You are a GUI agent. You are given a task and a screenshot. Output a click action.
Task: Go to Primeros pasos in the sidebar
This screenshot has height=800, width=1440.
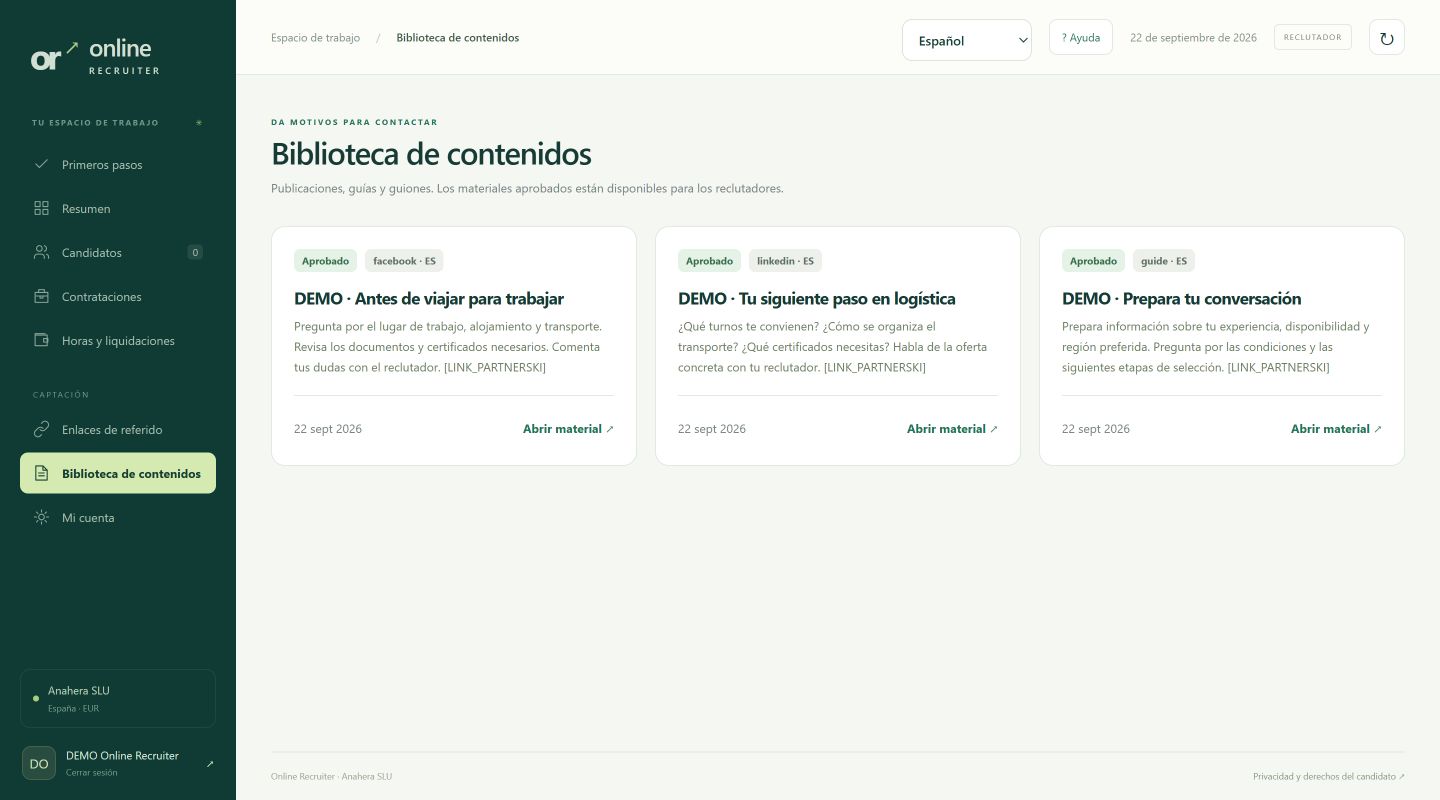pos(118,164)
